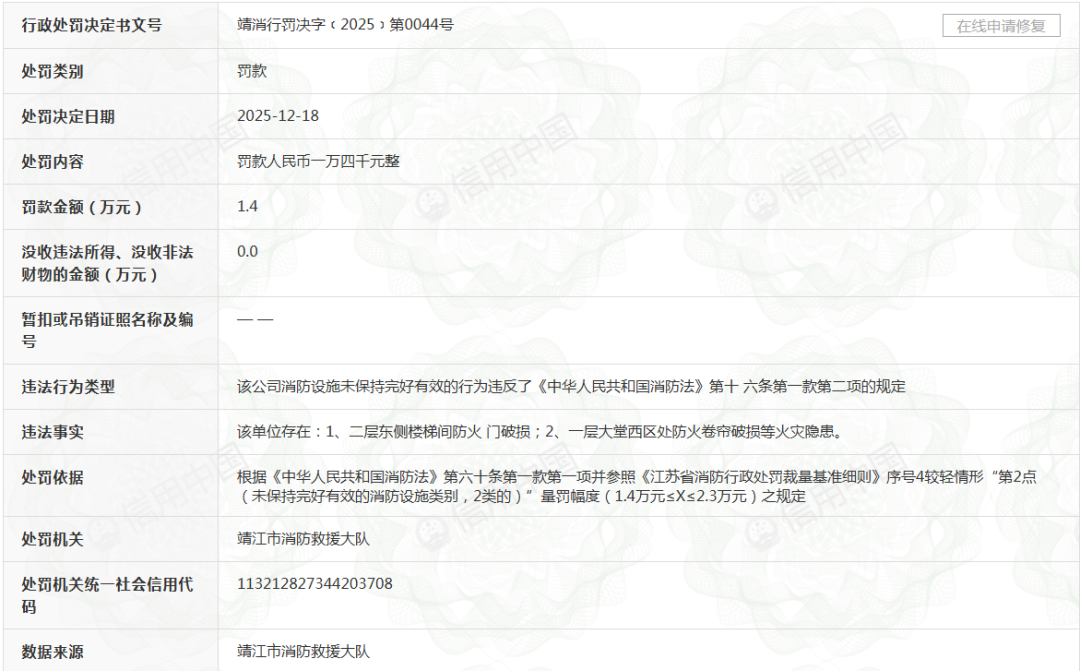The width and height of the screenshot is (1080, 671).
Task: Click the 处罚决定日期 label
Action: coord(68,116)
